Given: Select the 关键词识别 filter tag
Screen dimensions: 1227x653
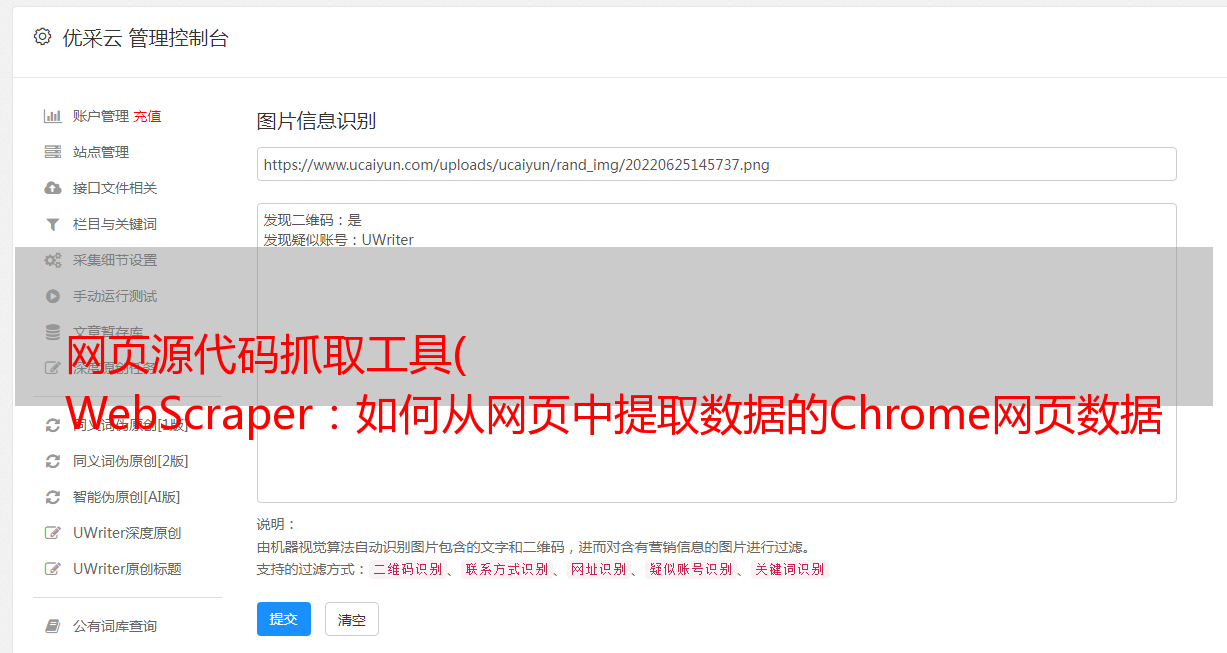Looking at the screenshot, I should pyautogui.click(x=790, y=569).
